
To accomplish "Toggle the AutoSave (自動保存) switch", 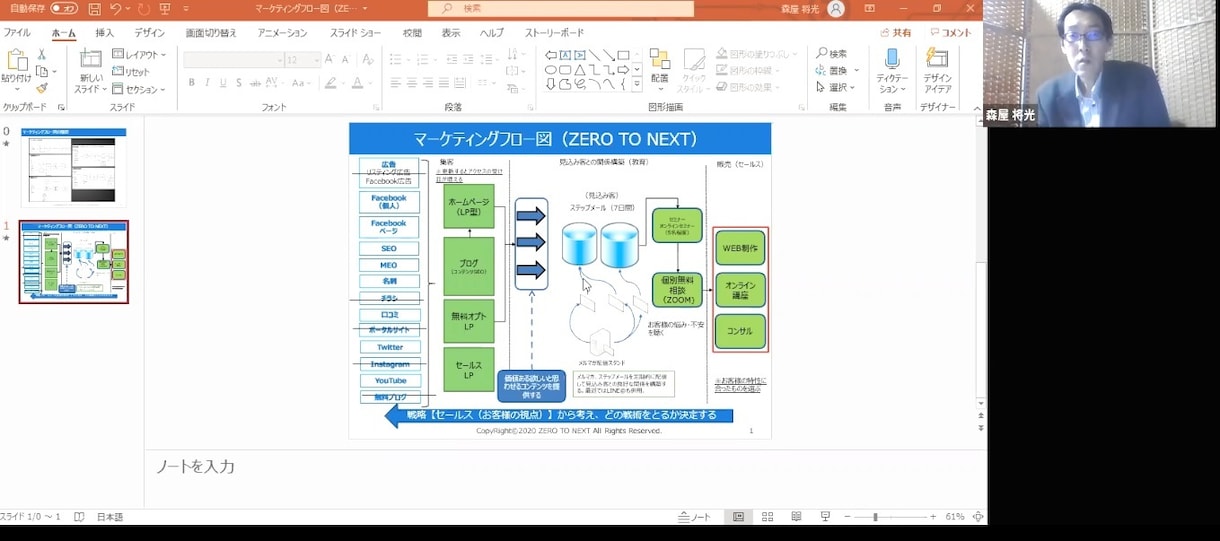I will (64, 8).
